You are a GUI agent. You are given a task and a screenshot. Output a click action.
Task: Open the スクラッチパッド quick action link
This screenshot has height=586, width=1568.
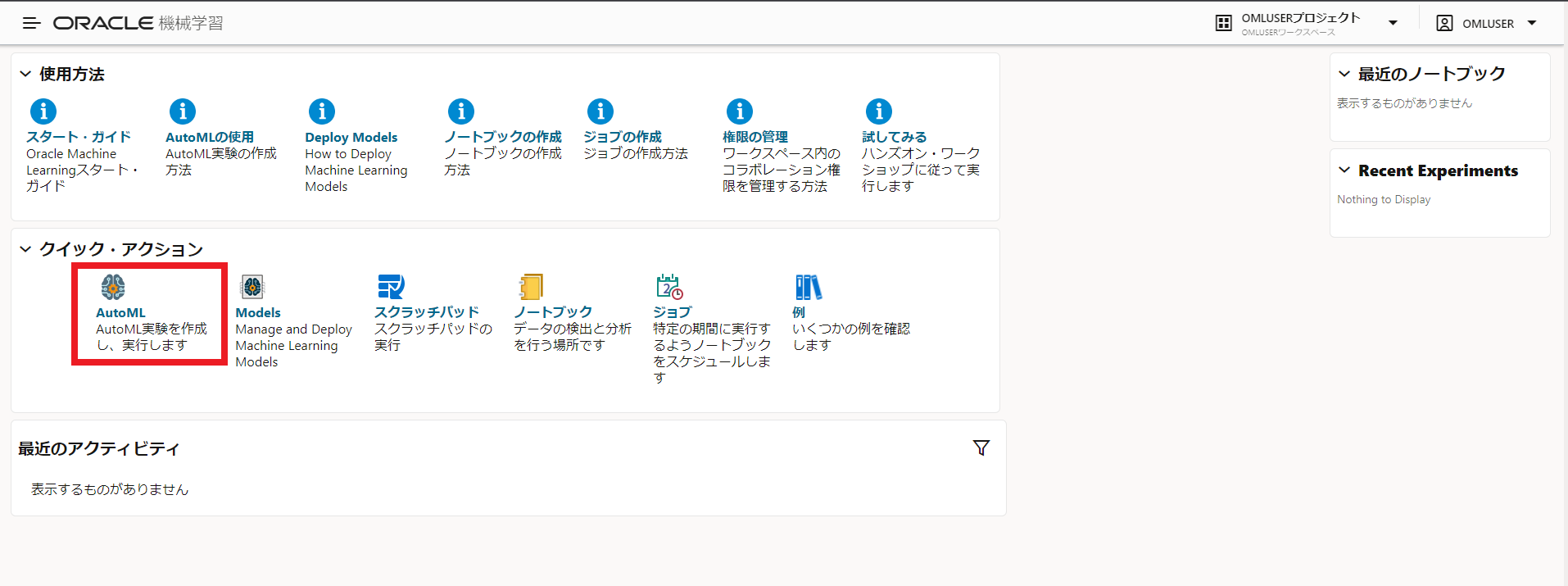[427, 312]
